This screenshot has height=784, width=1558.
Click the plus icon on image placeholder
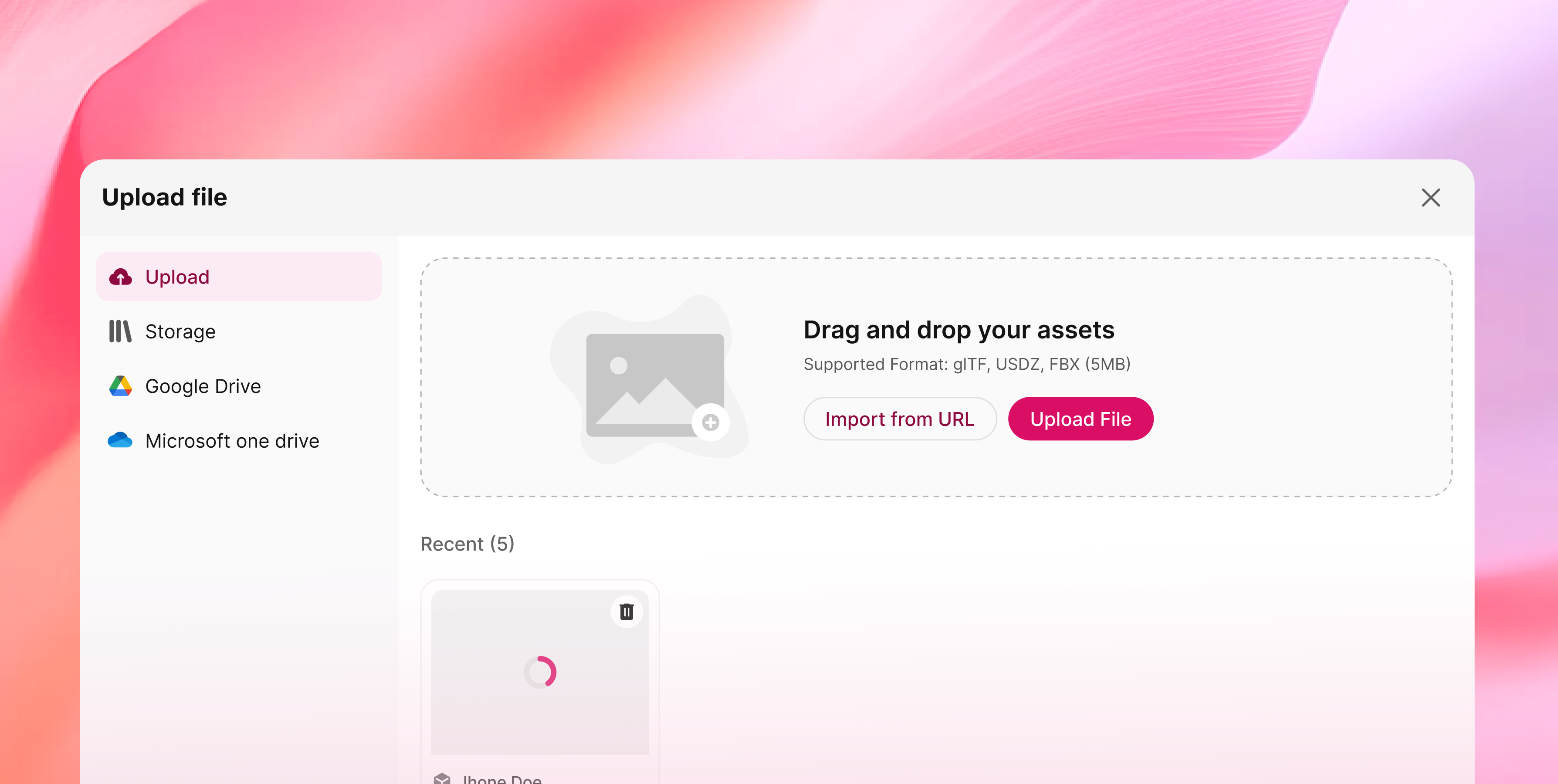pyautogui.click(x=711, y=422)
